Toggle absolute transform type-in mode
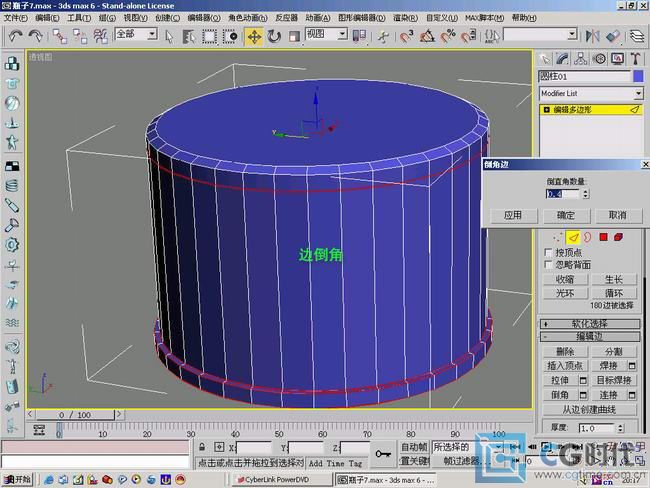 pyautogui.click(x=219, y=447)
